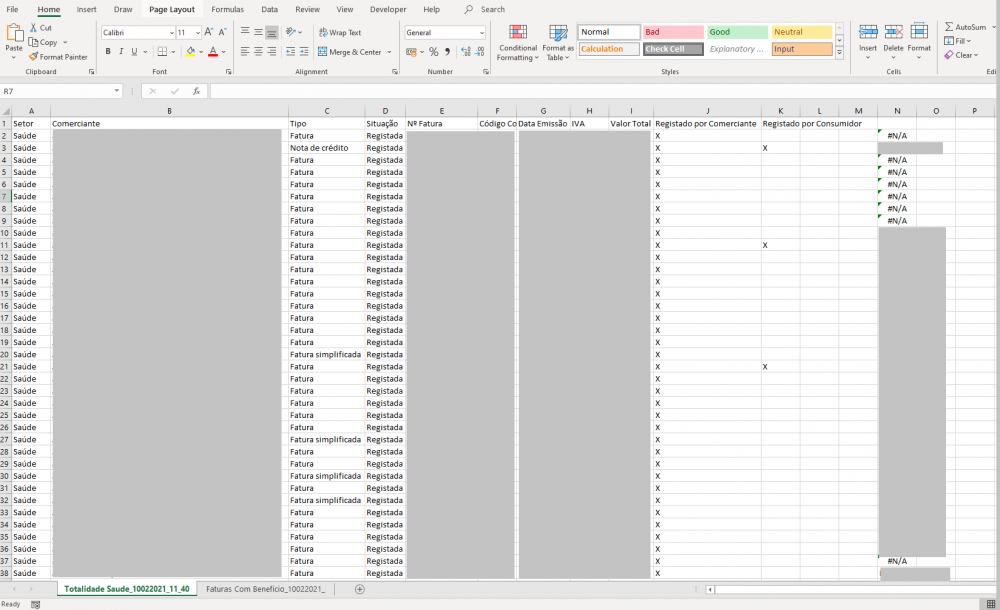Open the Format cells icon menu
The width and height of the screenshot is (1000, 610).
pyautogui.click(x=919, y=32)
